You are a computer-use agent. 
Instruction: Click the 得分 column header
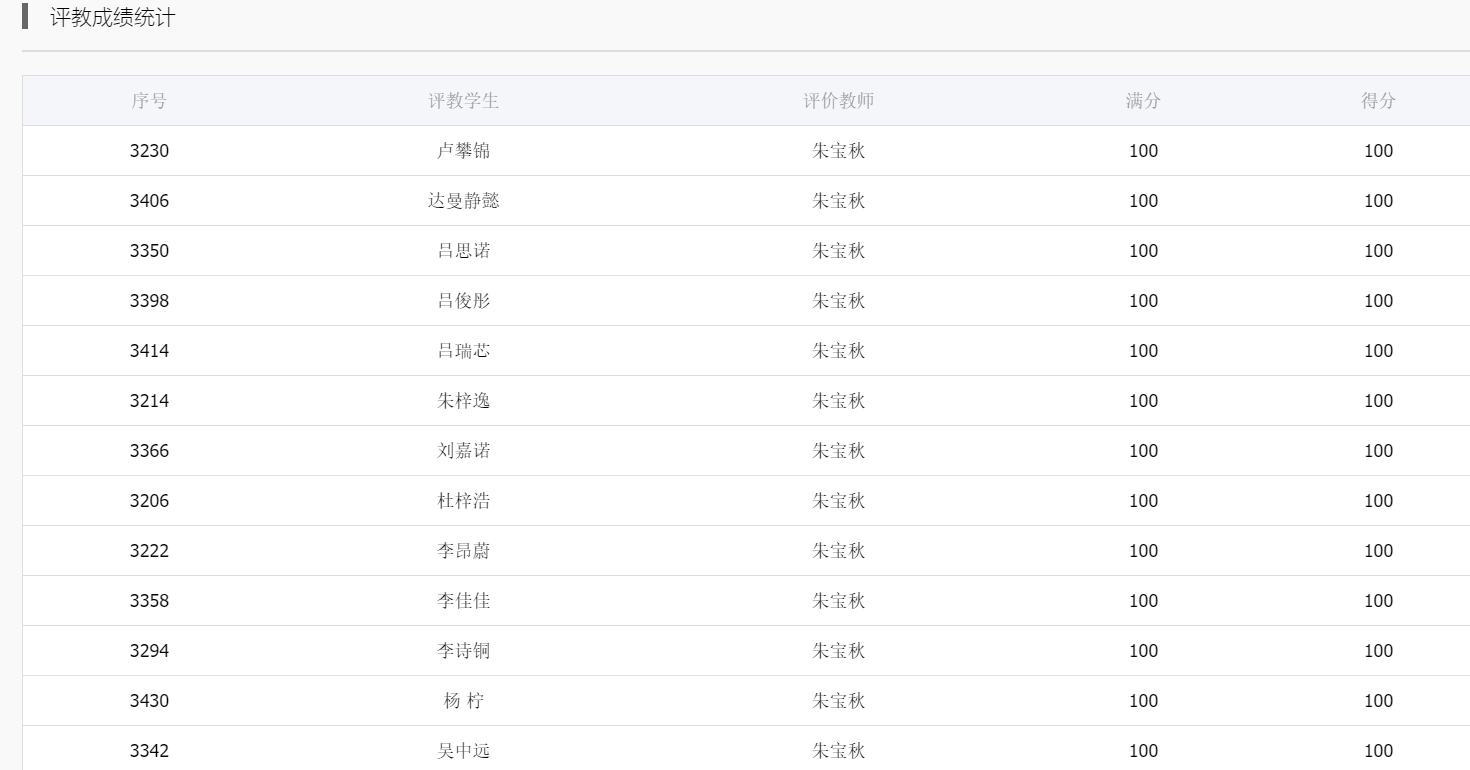[x=1378, y=101]
